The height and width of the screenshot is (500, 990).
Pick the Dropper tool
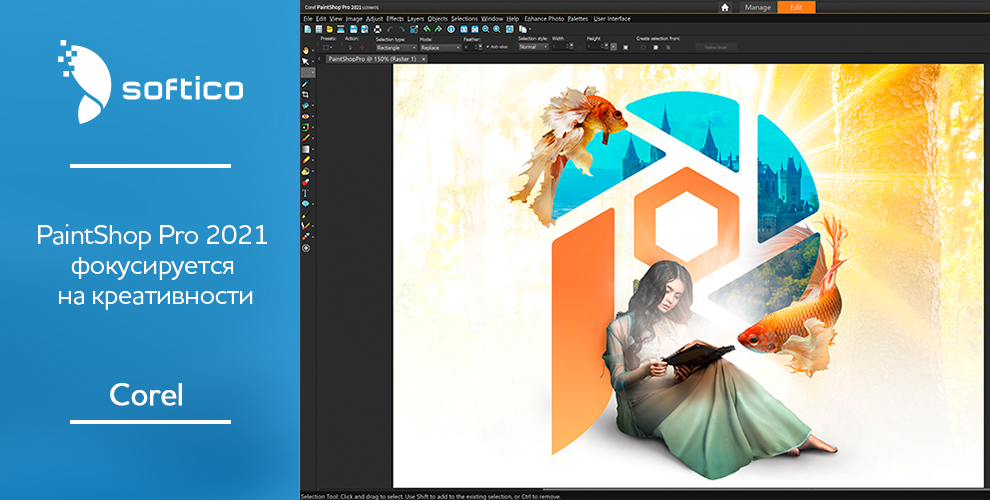pyautogui.click(x=306, y=81)
